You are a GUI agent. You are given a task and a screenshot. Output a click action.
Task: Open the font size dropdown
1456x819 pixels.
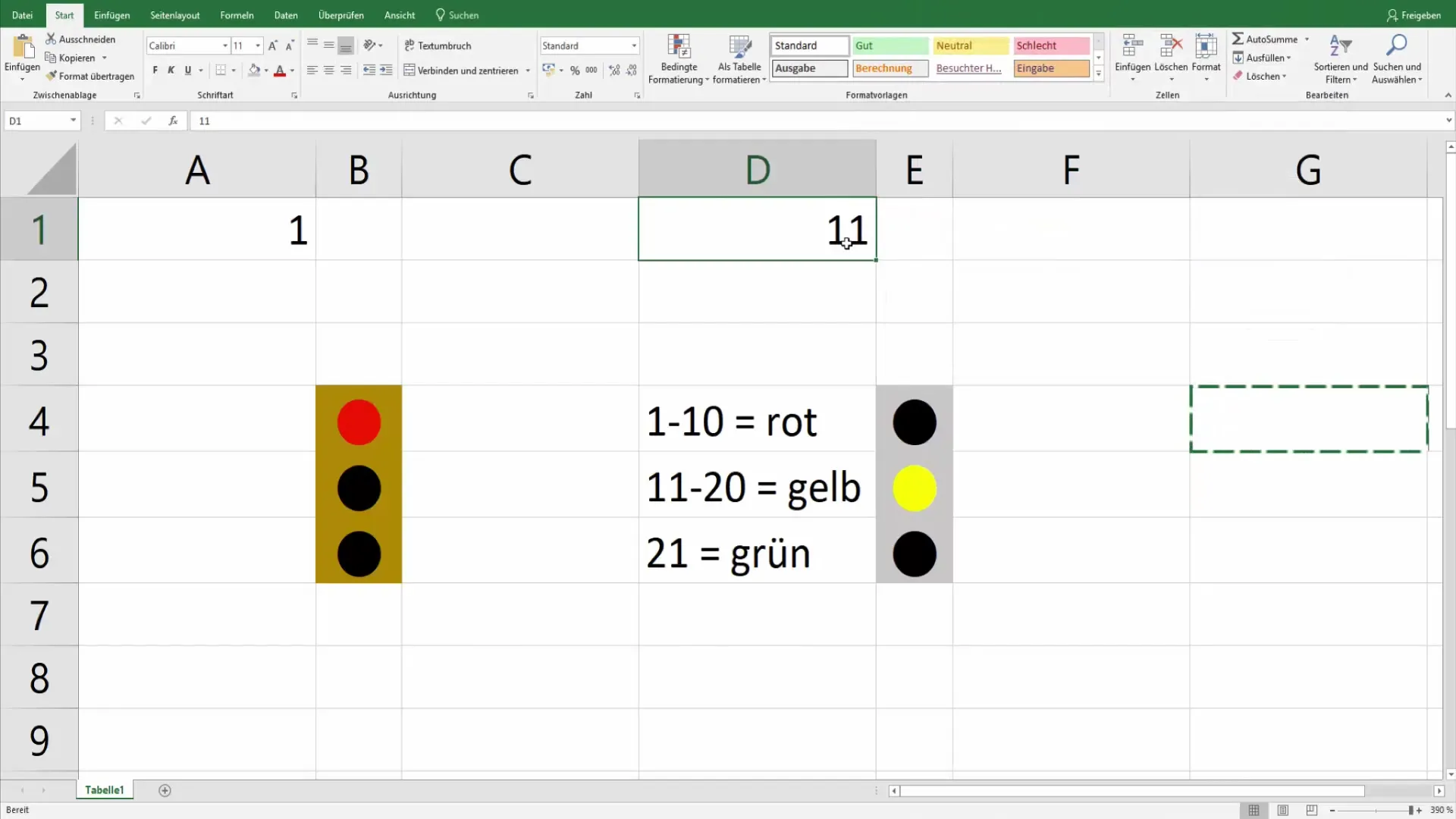click(258, 45)
